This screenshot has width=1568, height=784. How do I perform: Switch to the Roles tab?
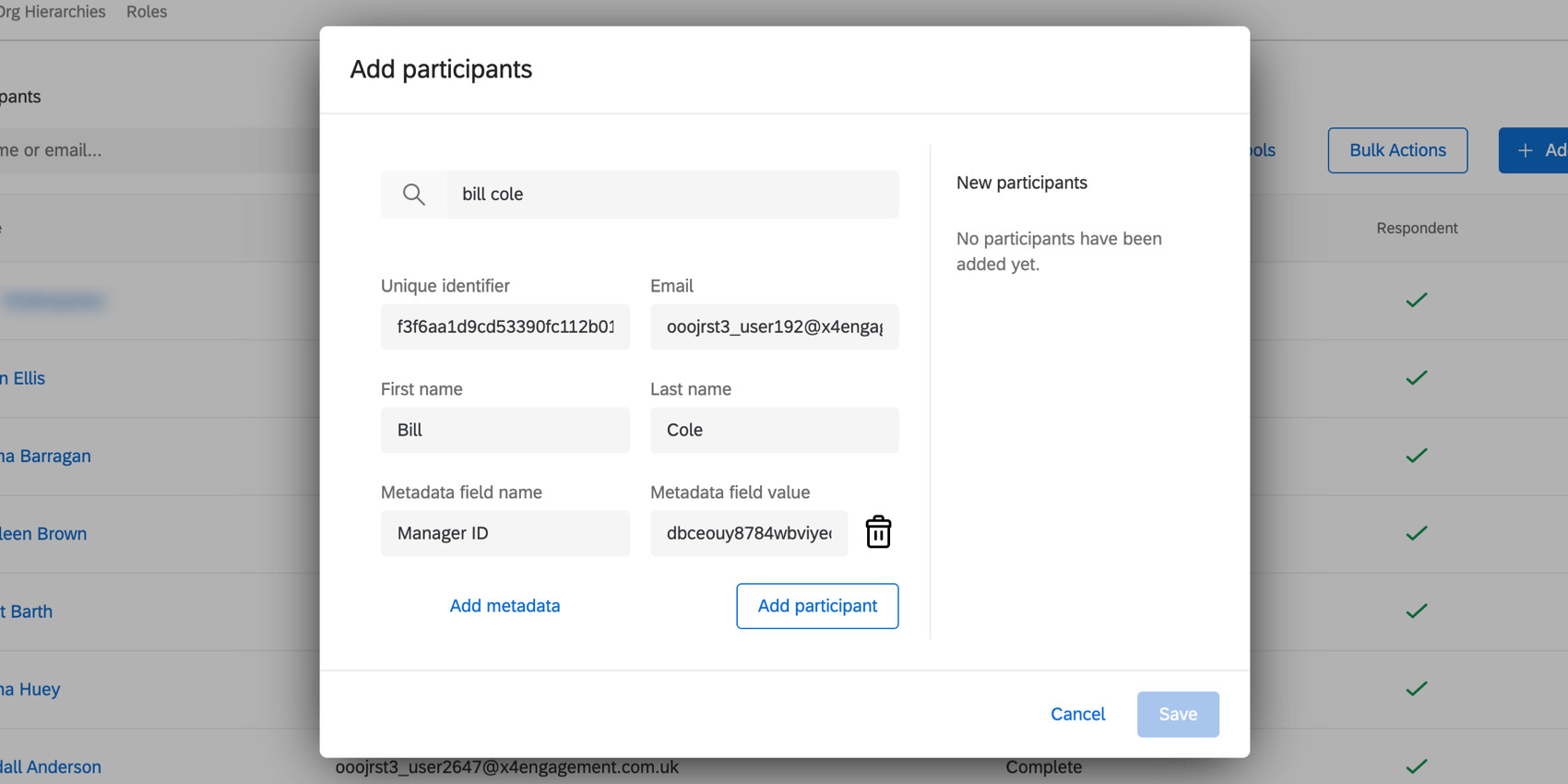point(147,12)
